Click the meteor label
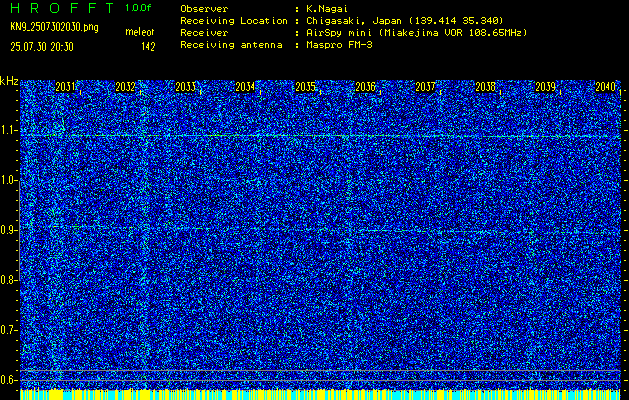The width and height of the screenshot is (629, 400). pos(140,32)
